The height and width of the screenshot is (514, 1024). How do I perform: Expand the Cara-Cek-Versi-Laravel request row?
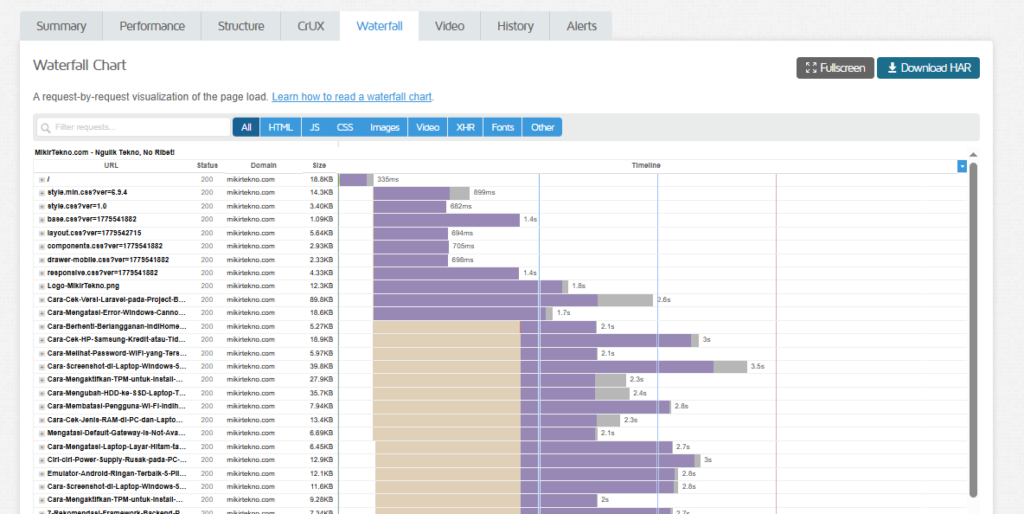pyautogui.click(x=42, y=300)
